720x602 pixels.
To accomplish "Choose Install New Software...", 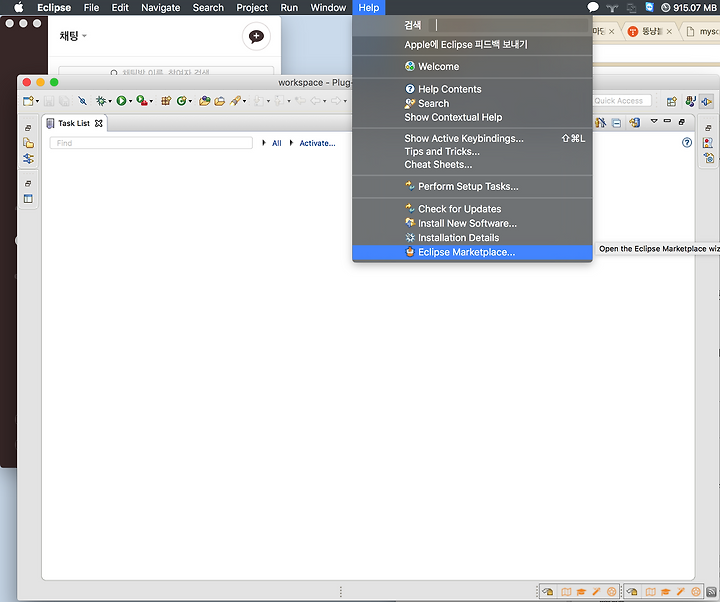I will pyautogui.click(x=472, y=223).
